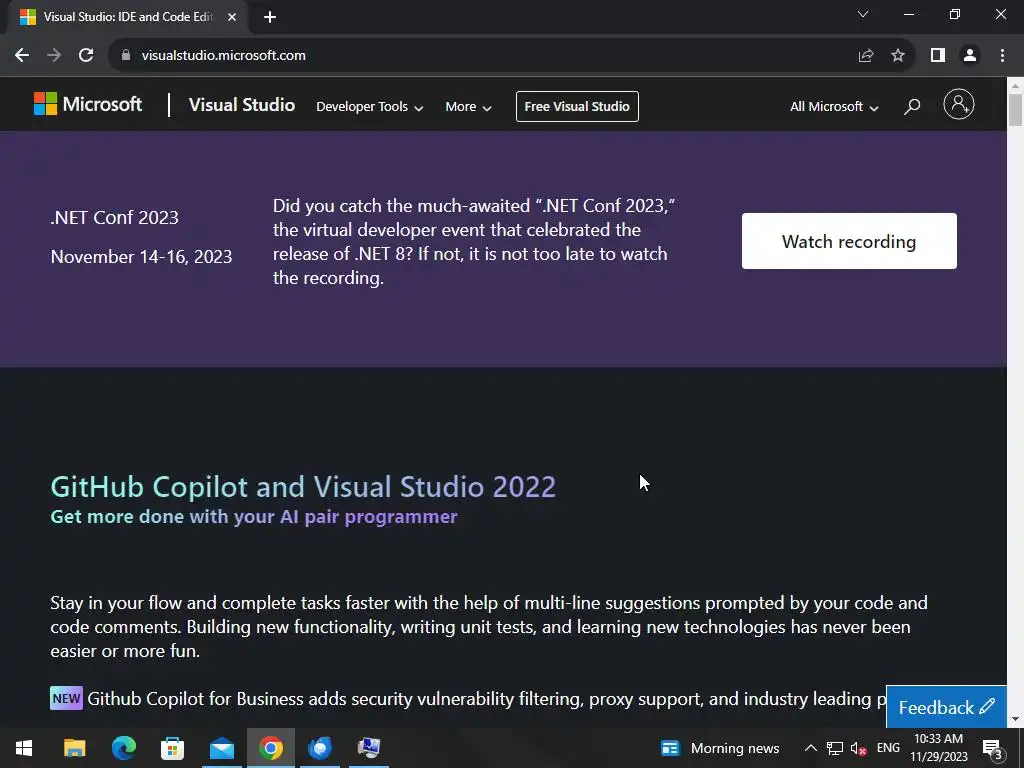Open the remote desktop monitor taskbar icon
The width and height of the screenshot is (1024, 768).
click(369, 748)
